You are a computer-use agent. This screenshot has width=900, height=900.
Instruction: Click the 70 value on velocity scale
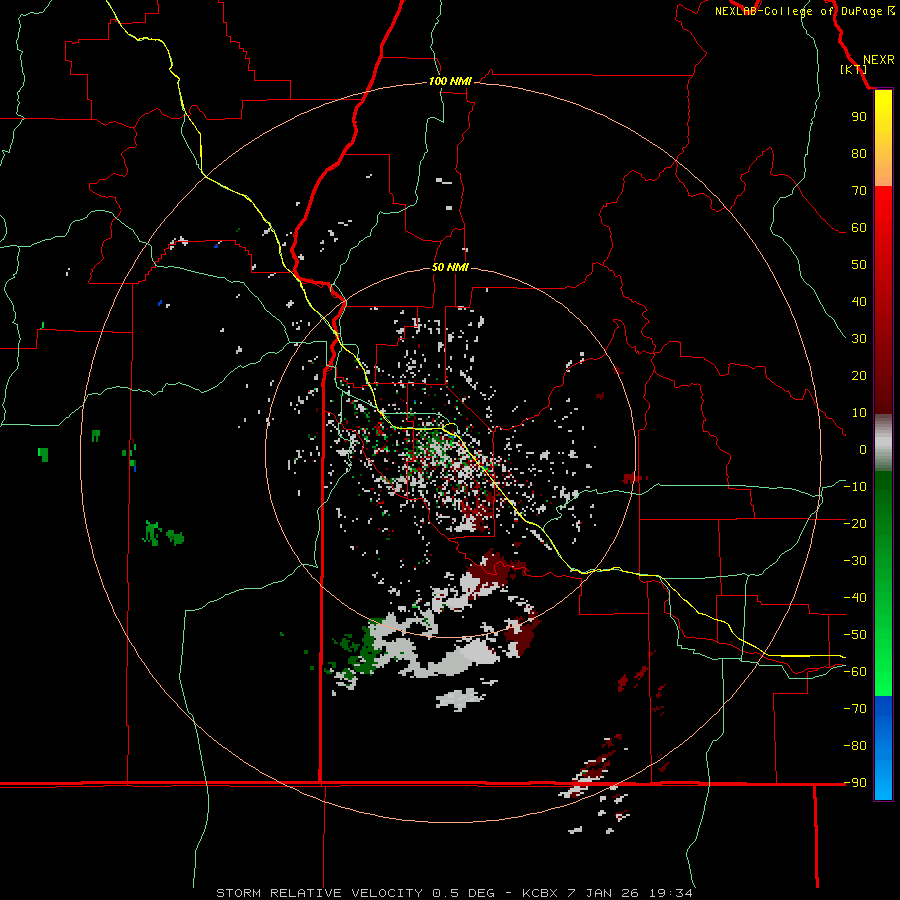859,191
